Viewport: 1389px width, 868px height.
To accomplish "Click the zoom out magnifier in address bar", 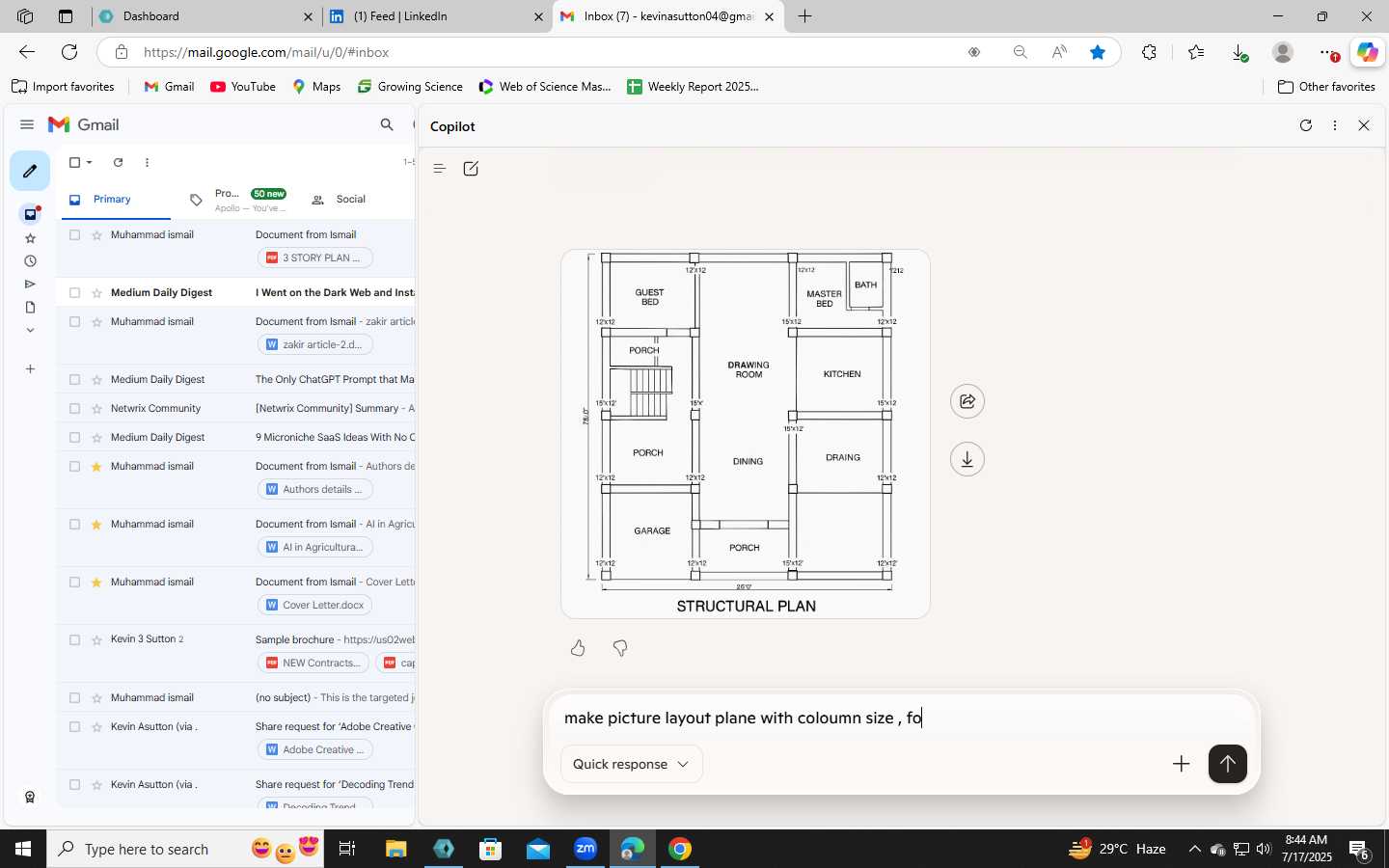I will (x=1020, y=52).
